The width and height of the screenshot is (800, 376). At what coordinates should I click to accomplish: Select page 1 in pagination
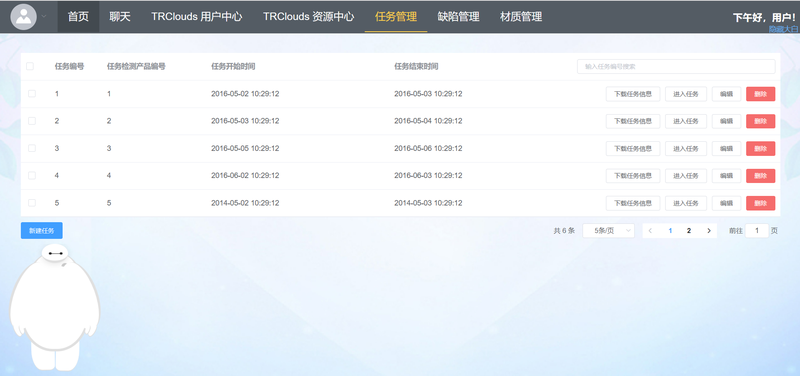pyautogui.click(x=670, y=231)
